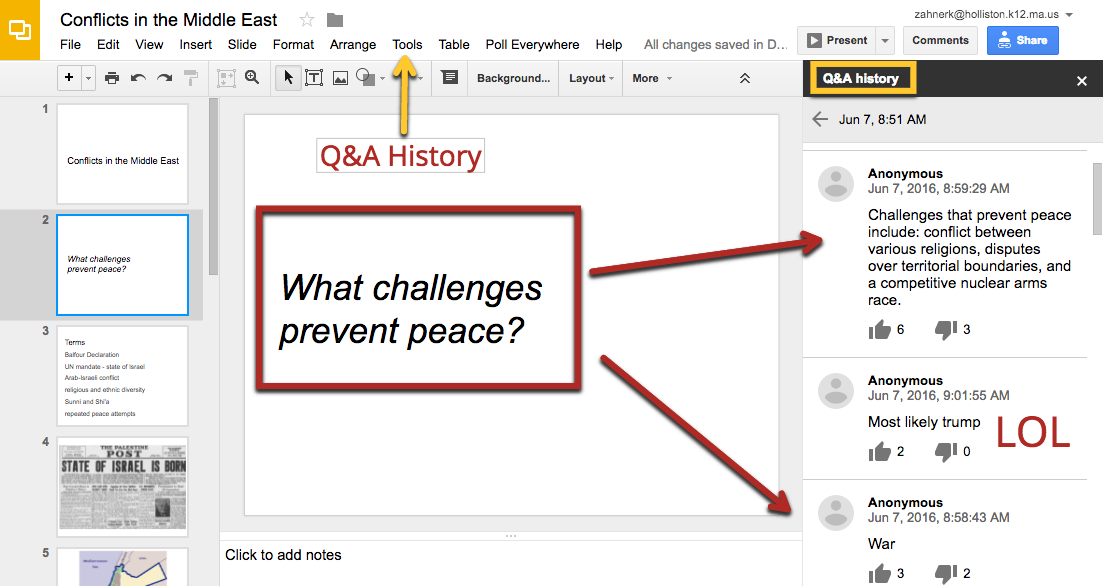Select slide 5 thumbnail with the map
The width and height of the screenshot is (1103, 586).
tap(122, 567)
